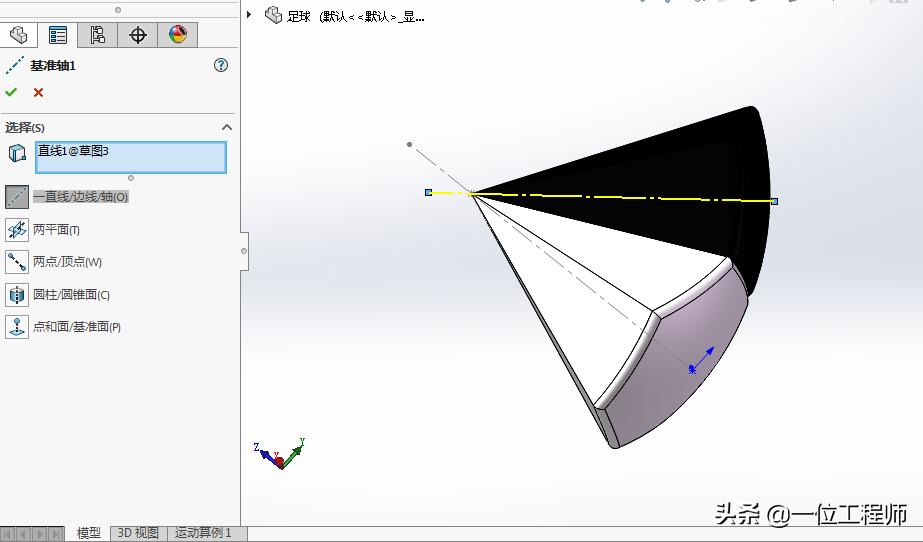Viewport: 923px width, 542px height.
Task: Click the panel collapse handle on divider
Action: [x=244, y=251]
